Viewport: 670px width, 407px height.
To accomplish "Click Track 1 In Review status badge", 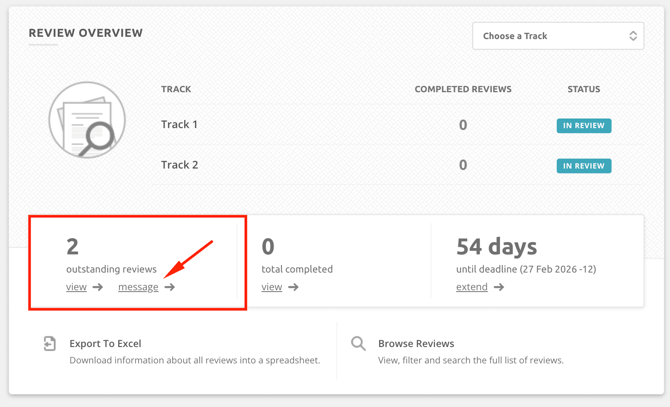I will pos(584,126).
